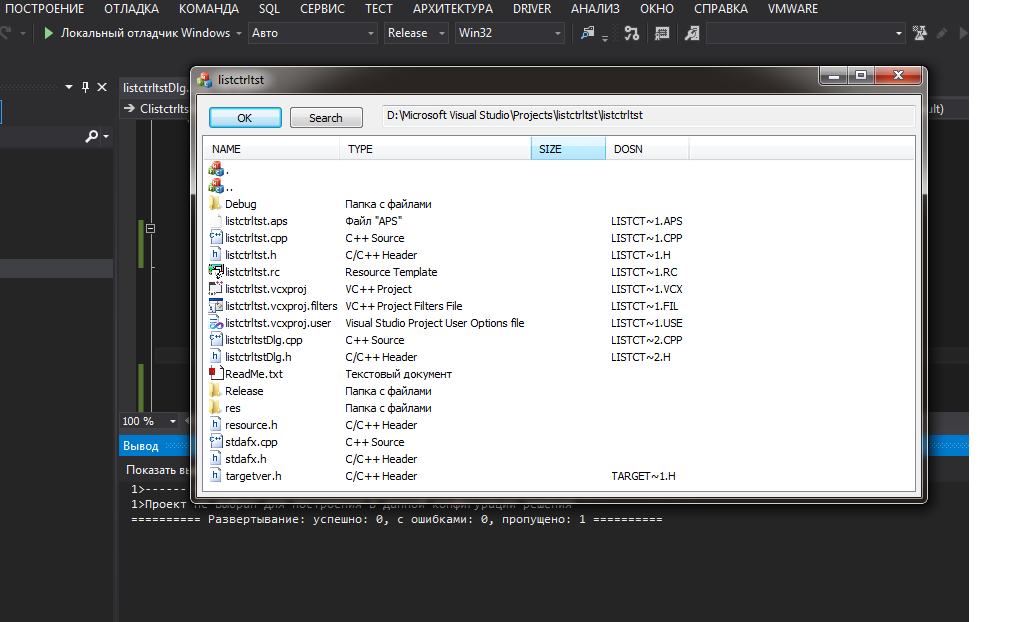Click the Debug folder icon
Image resolution: width=1032 pixels, height=622 pixels.
215,204
